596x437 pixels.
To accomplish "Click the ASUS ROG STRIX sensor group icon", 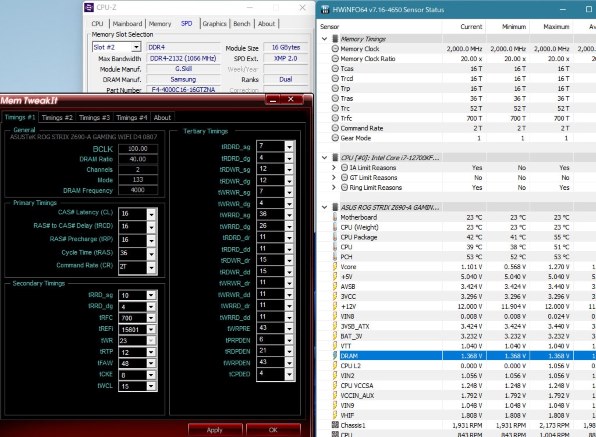I will pyautogui.click(x=335, y=207).
